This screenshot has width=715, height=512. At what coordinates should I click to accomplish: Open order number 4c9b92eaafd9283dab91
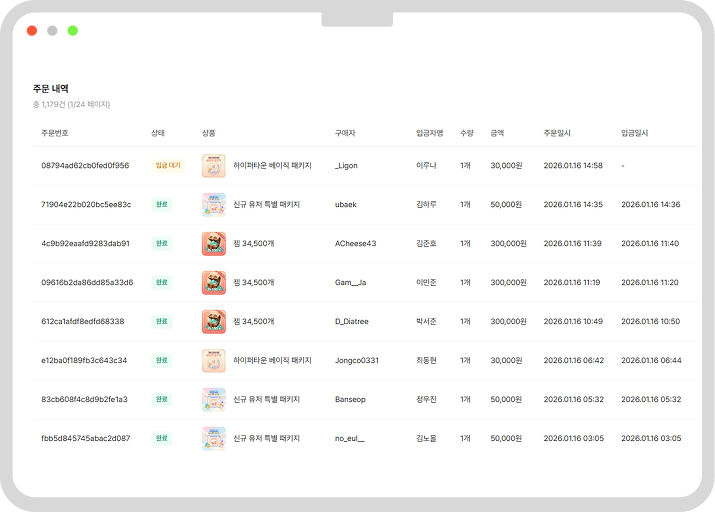coord(85,243)
